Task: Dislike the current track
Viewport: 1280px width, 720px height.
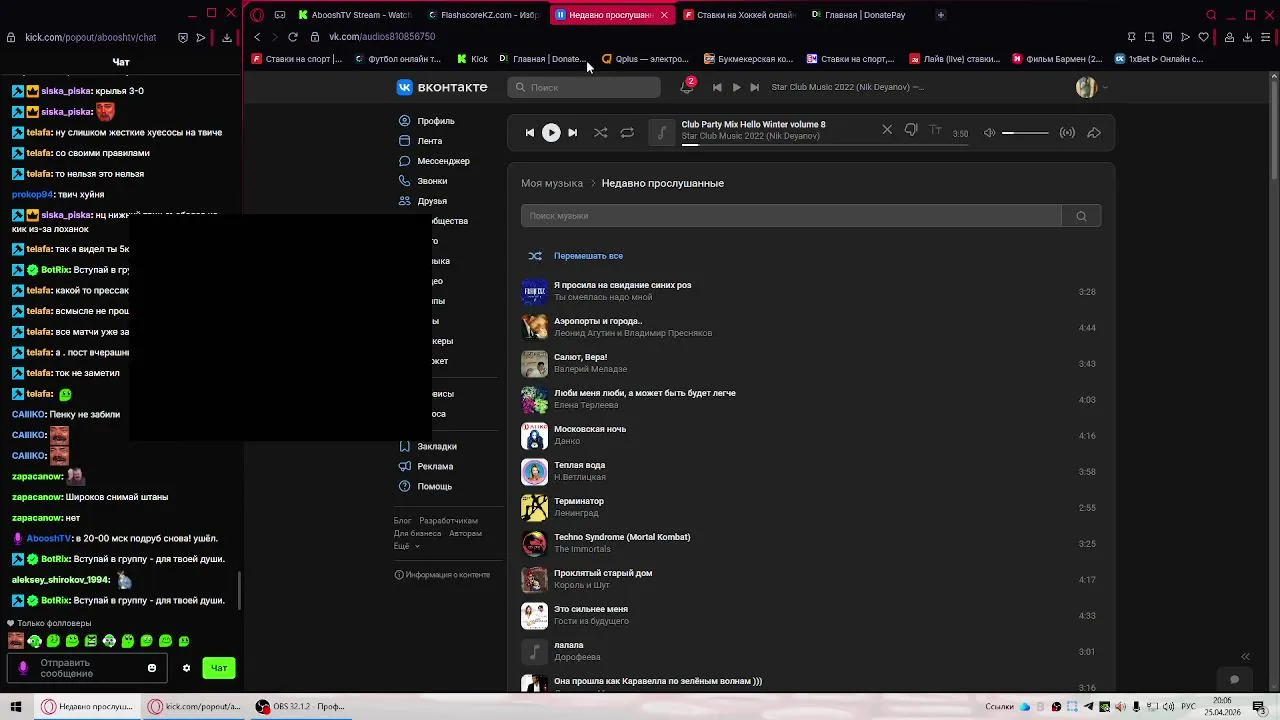Action: 911,130
